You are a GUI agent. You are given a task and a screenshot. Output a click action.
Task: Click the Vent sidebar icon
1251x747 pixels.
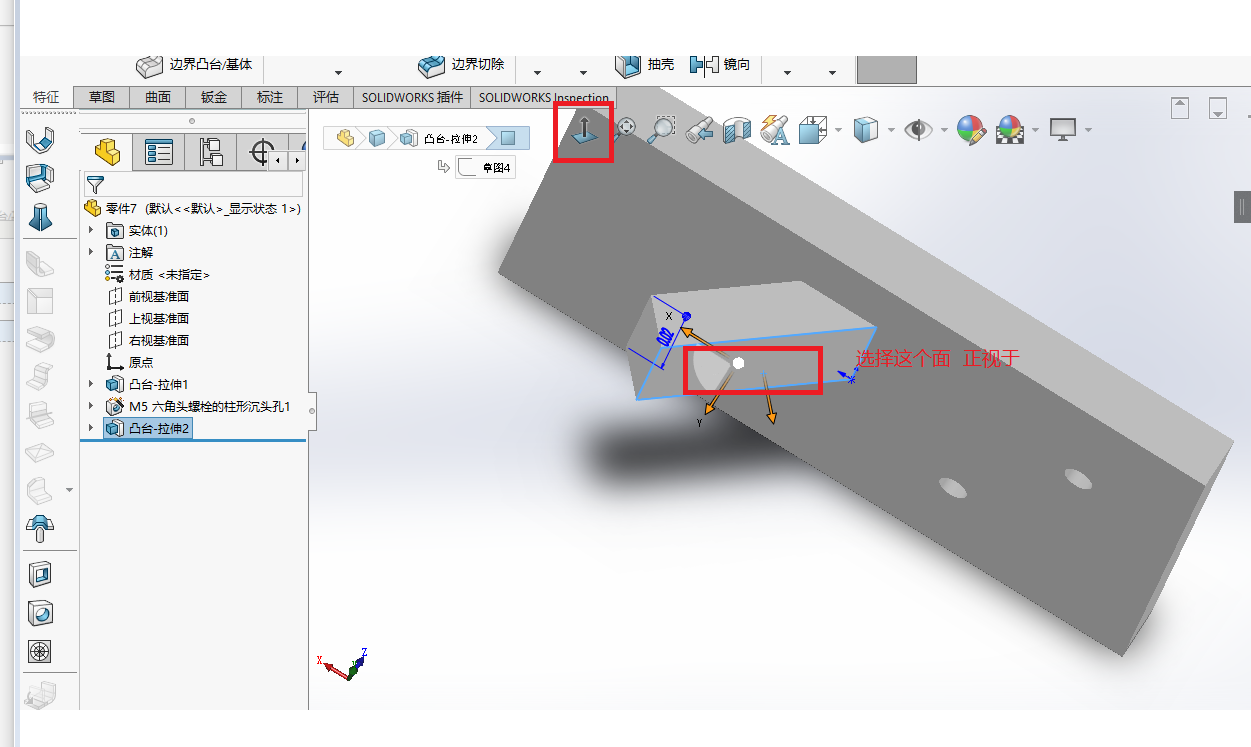coord(40,652)
